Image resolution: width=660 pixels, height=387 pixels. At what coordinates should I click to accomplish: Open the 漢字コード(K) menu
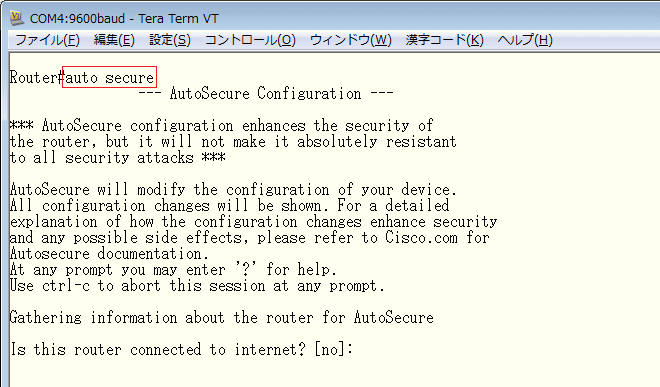(444, 40)
